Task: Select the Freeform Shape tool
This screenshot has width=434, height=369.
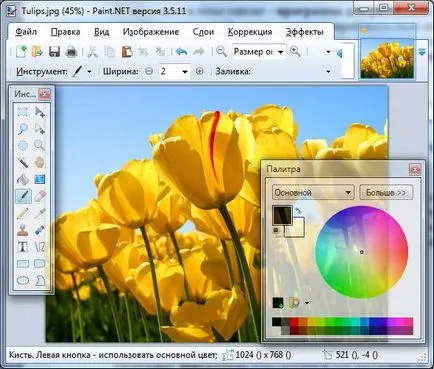Action: (40, 280)
